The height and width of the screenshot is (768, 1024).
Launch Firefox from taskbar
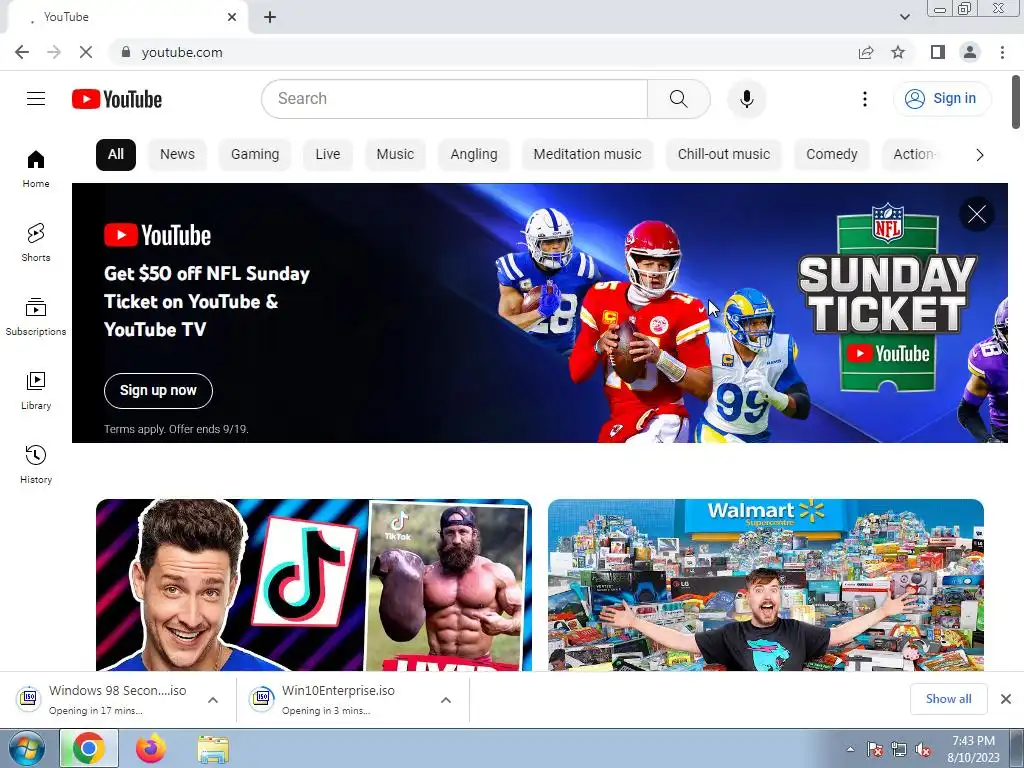click(x=151, y=748)
